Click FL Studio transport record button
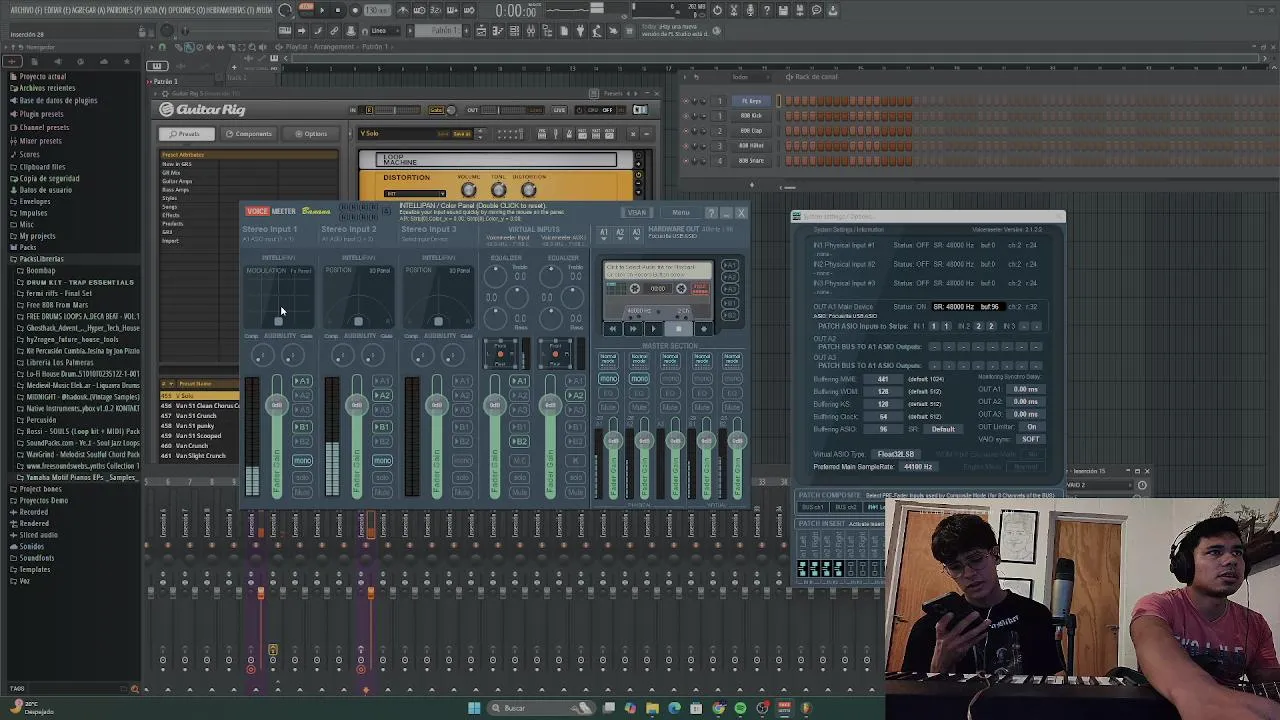 tap(354, 10)
